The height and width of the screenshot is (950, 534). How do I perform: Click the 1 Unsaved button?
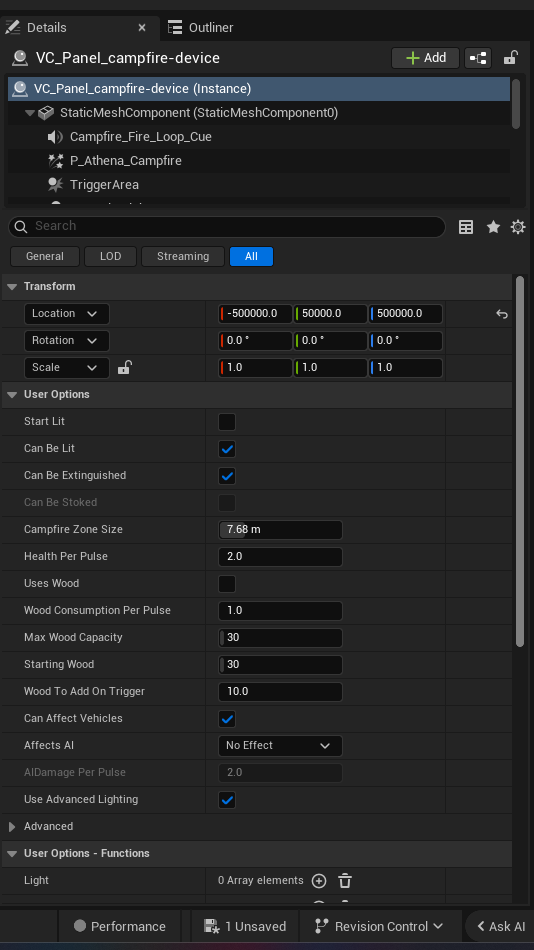[245, 926]
